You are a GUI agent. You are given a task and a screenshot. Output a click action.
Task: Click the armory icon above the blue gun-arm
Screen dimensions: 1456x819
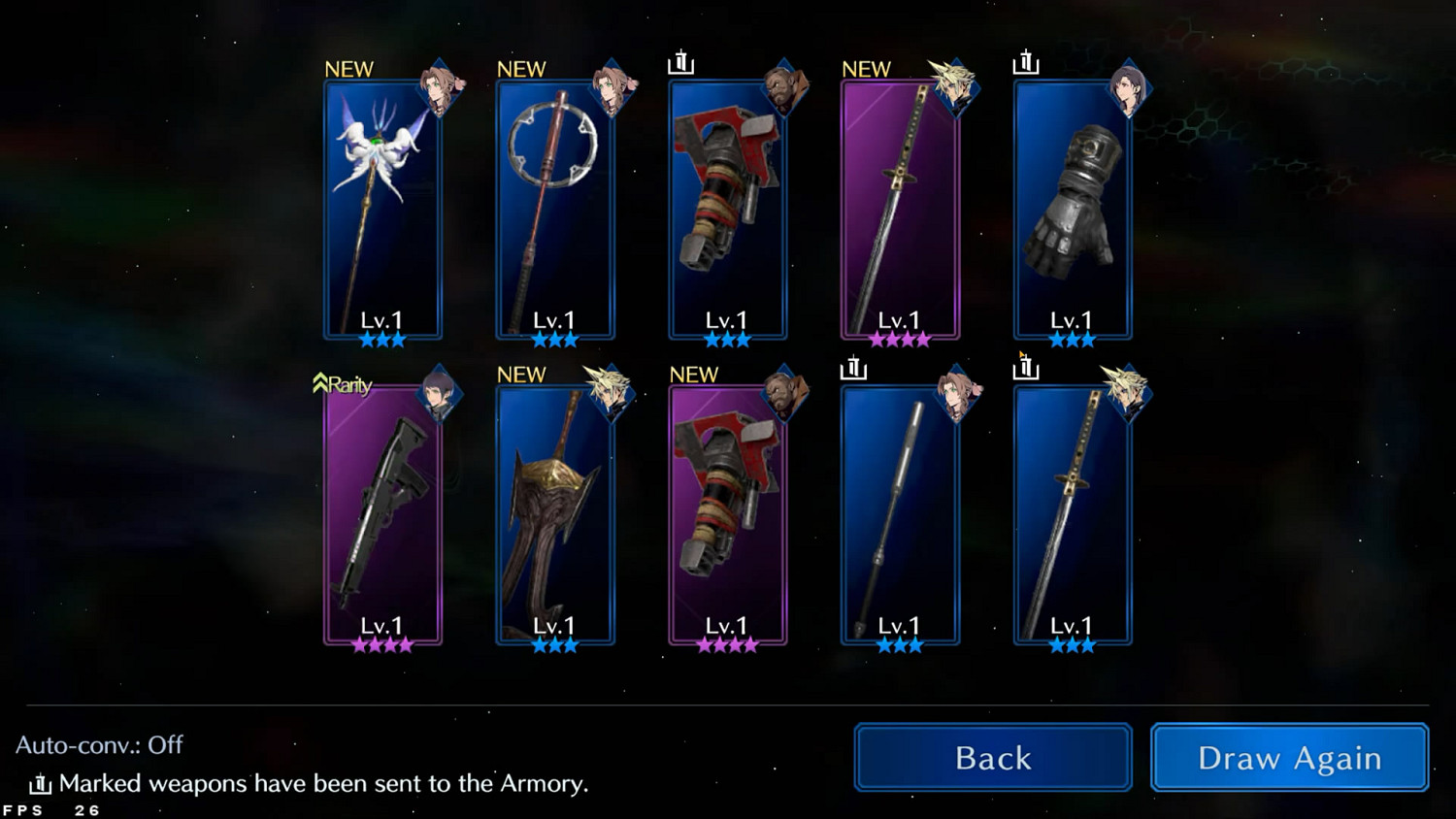681,63
